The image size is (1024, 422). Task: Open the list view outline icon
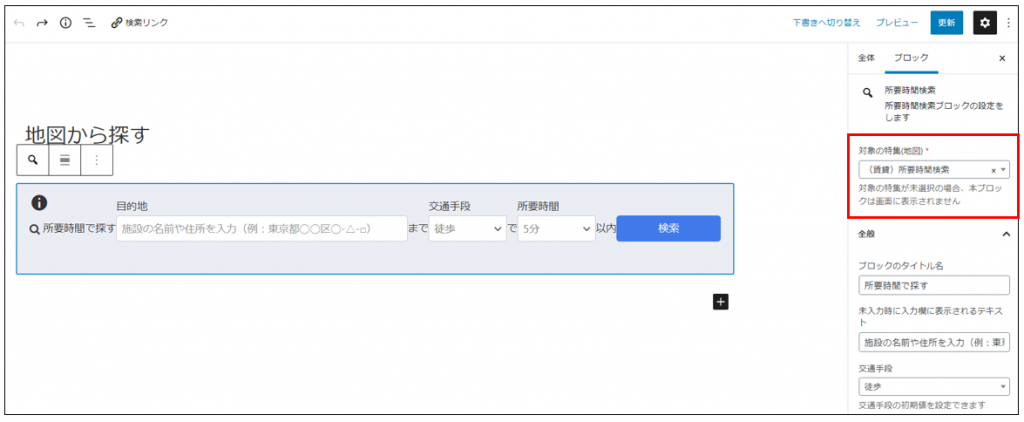point(89,22)
